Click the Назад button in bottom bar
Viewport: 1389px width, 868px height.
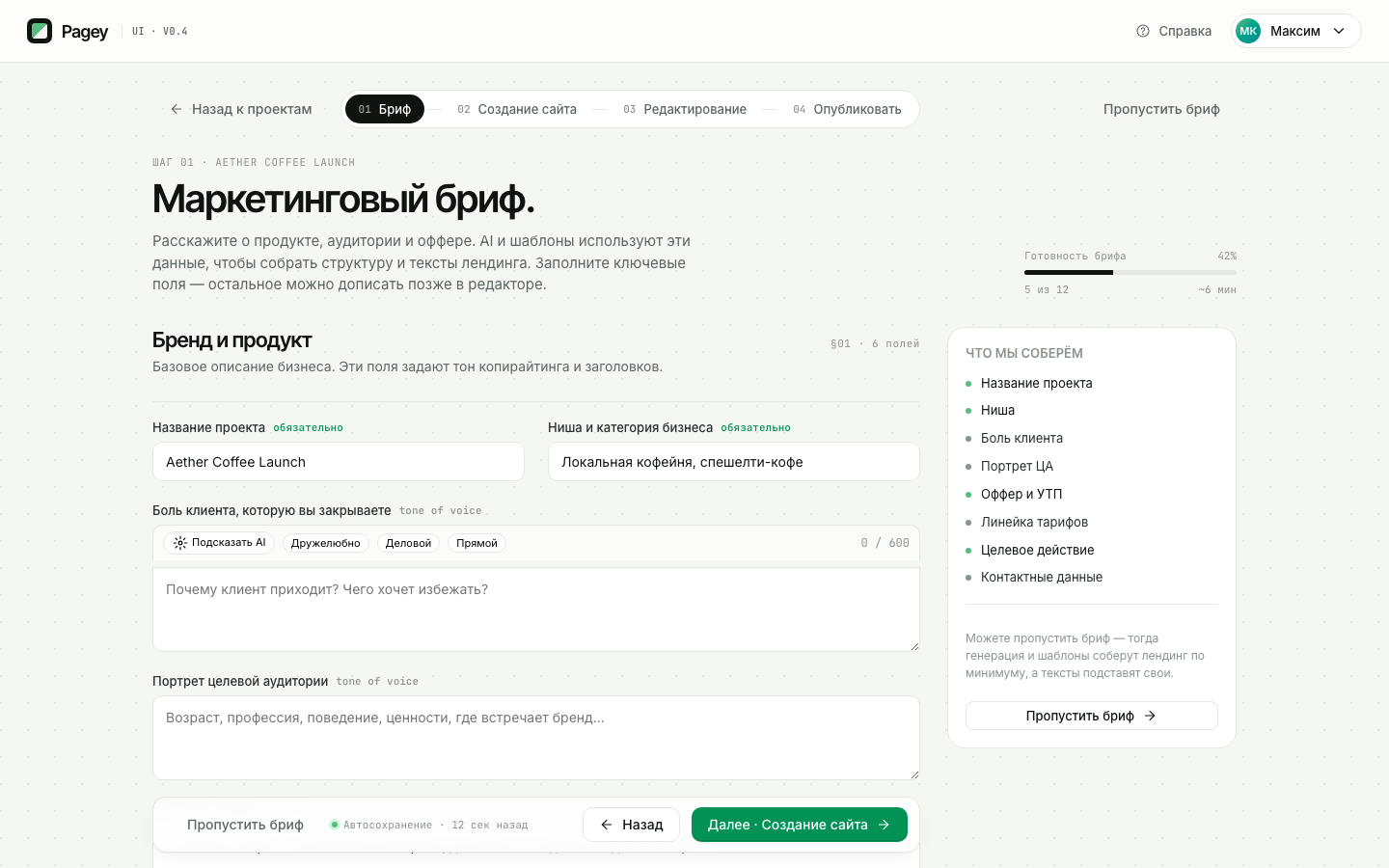632,825
